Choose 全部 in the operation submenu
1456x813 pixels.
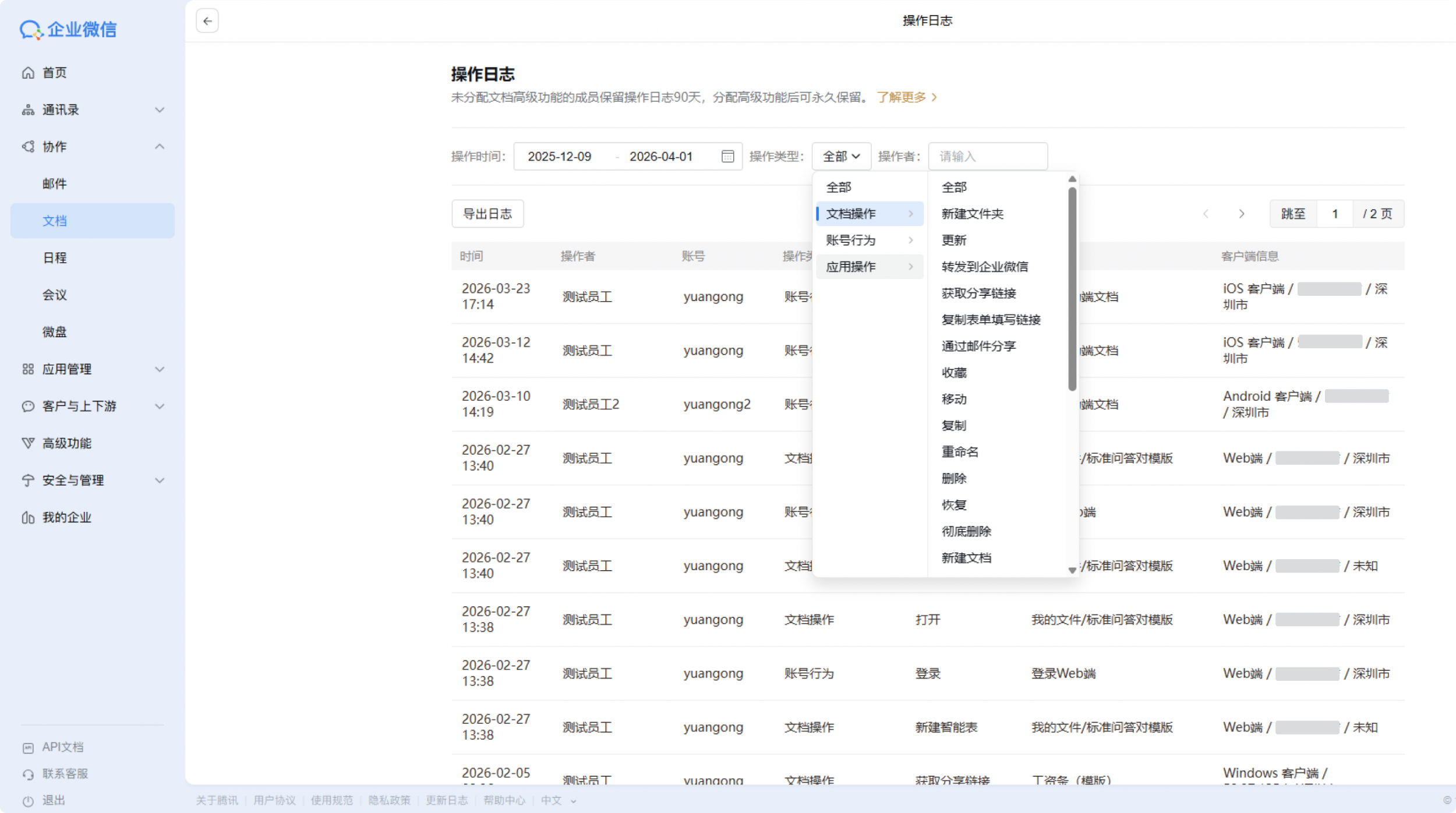(x=954, y=188)
